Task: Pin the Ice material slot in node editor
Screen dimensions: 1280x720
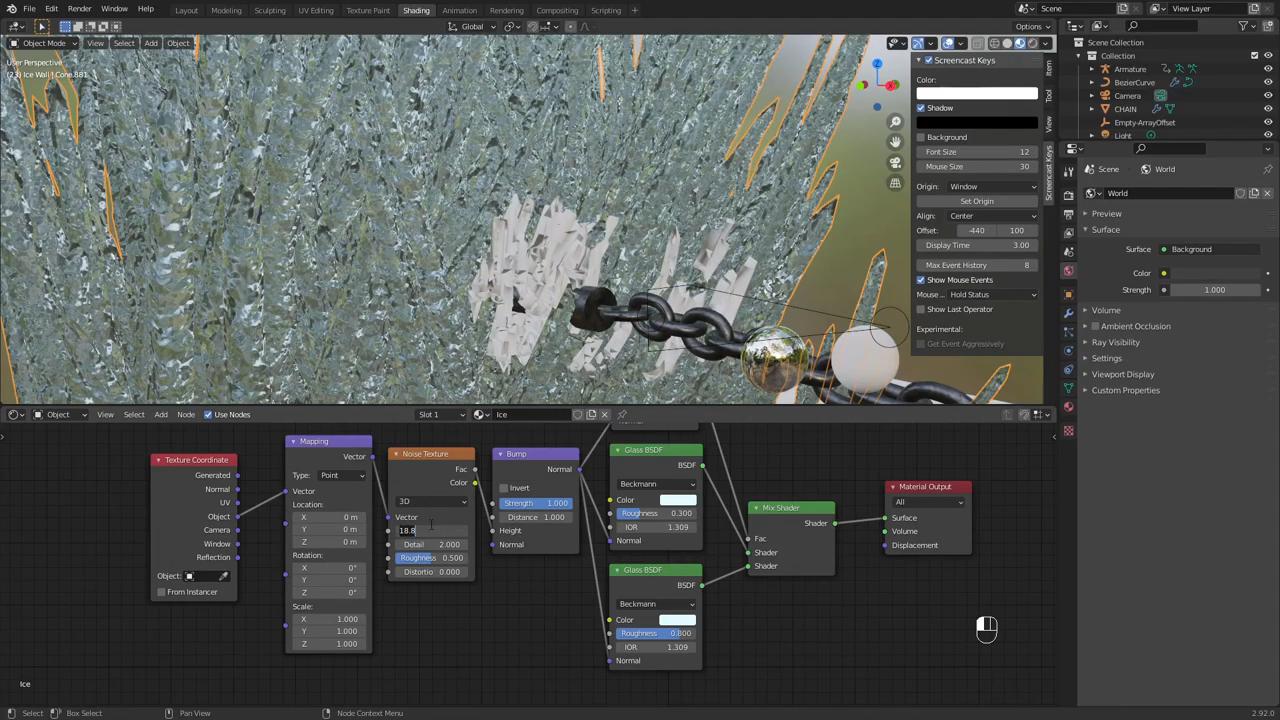Action: tap(622, 414)
